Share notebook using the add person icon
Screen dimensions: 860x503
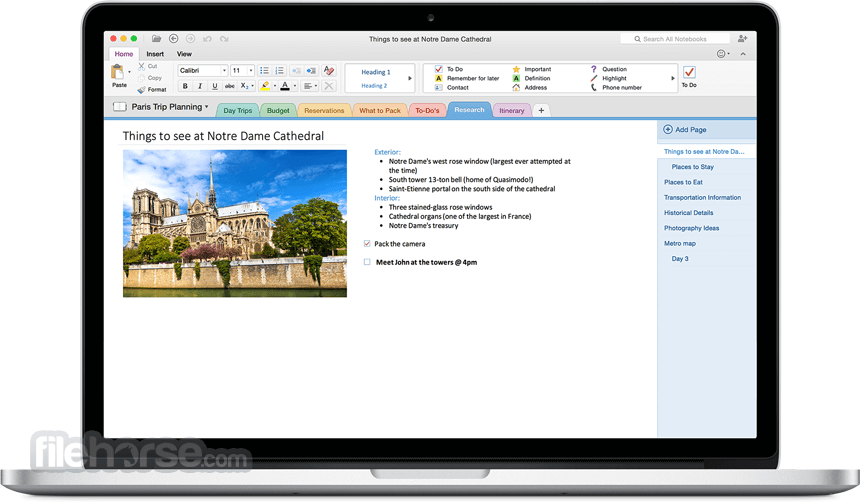coord(742,38)
